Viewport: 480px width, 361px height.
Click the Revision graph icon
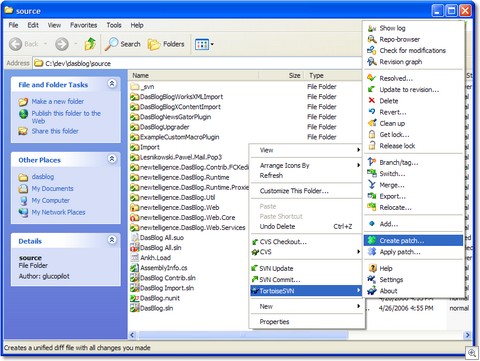(x=372, y=62)
